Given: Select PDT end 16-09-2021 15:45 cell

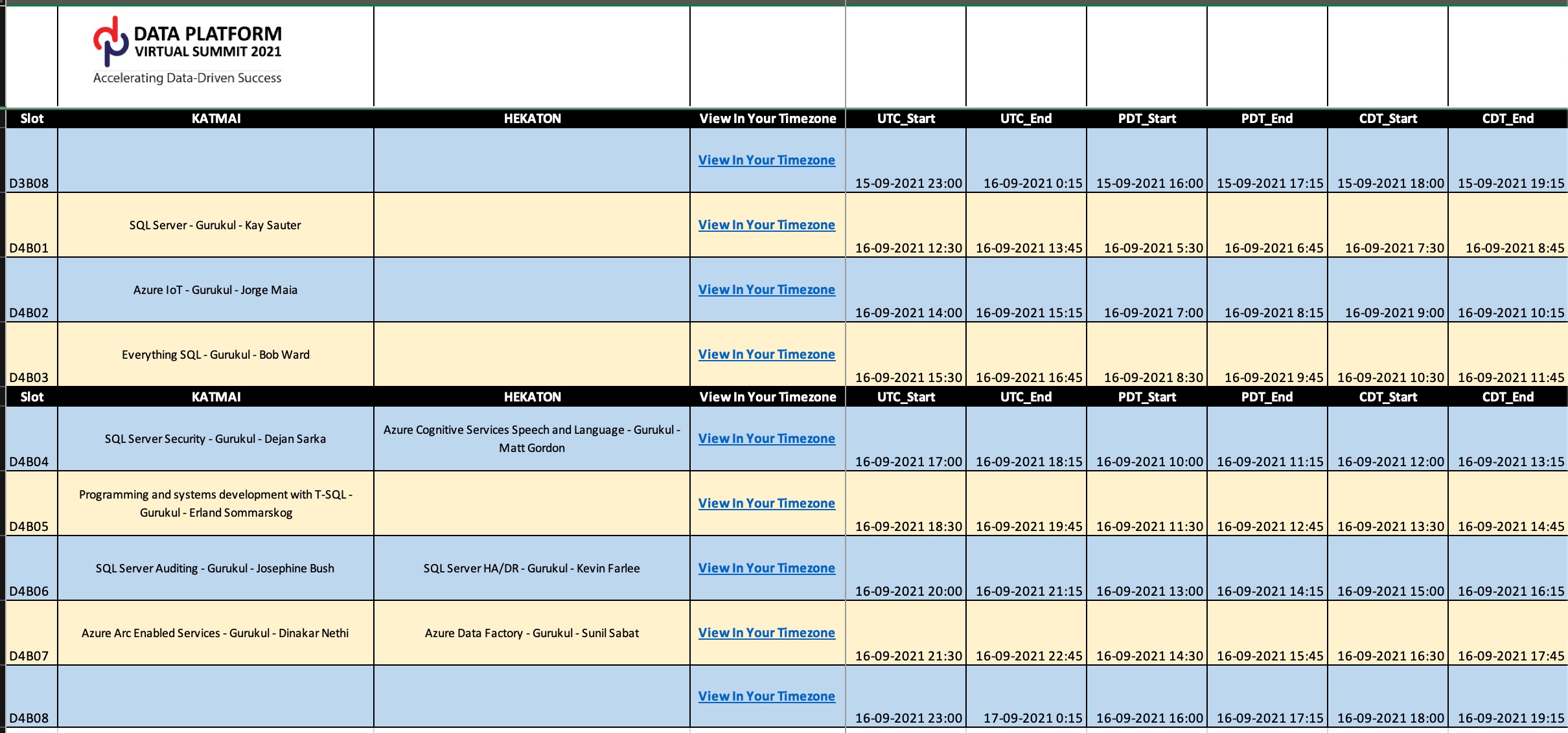Looking at the screenshot, I should [x=1267, y=633].
